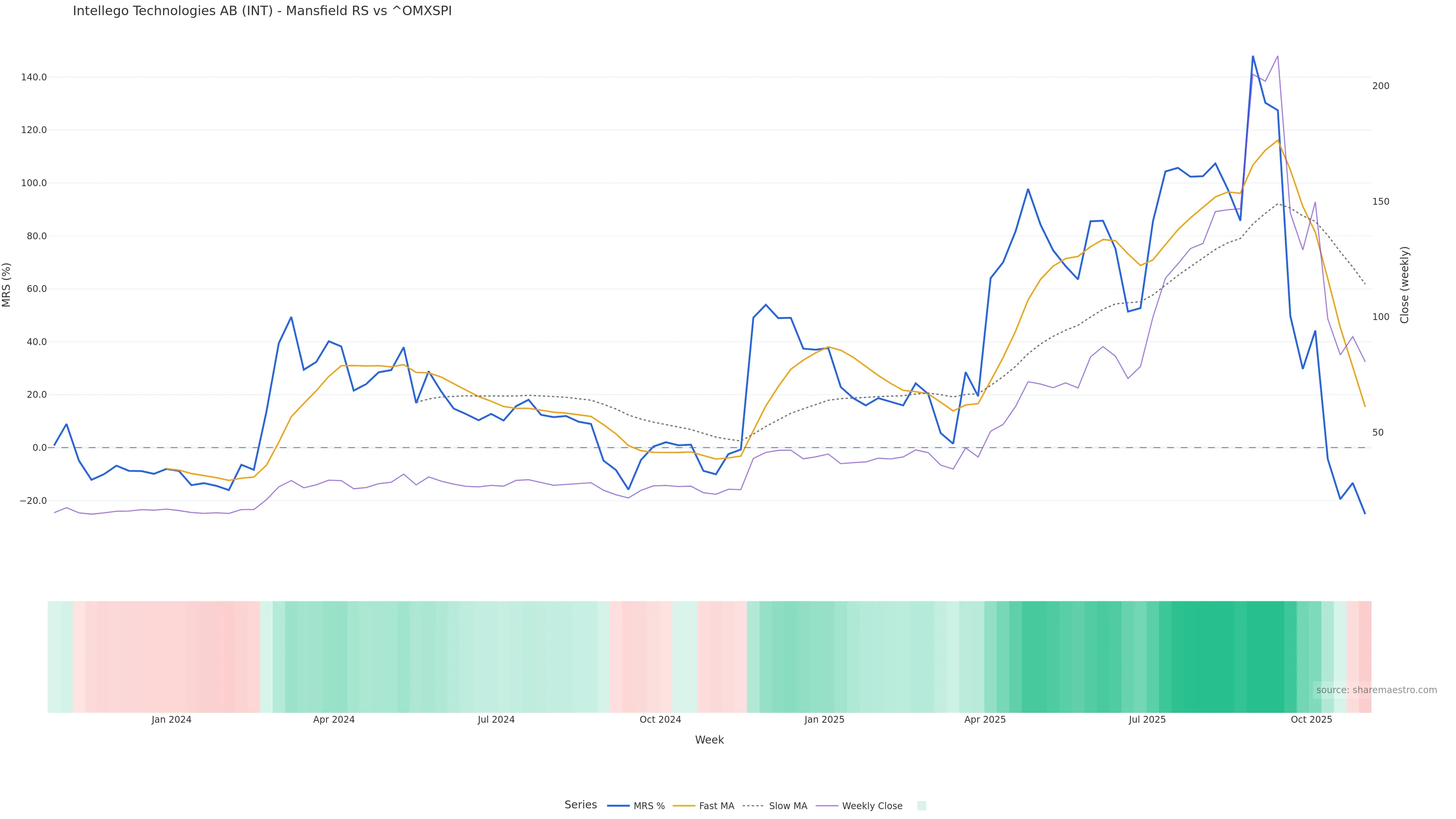Click the Oct 2025 x-axis label
The image size is (1456, 819).
(x=1311, y=720)
